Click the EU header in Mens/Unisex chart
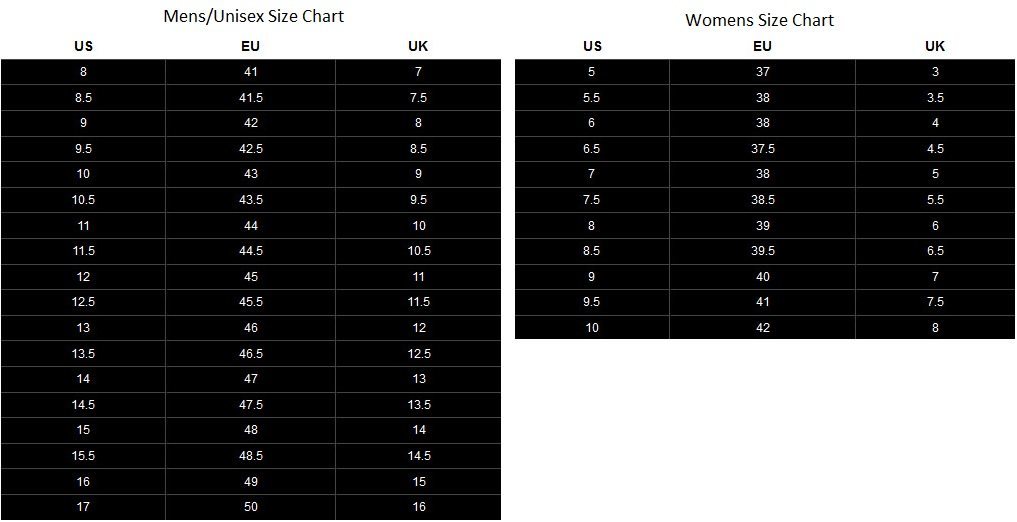This screenshot has width=1017, height=522. point(251,46)
